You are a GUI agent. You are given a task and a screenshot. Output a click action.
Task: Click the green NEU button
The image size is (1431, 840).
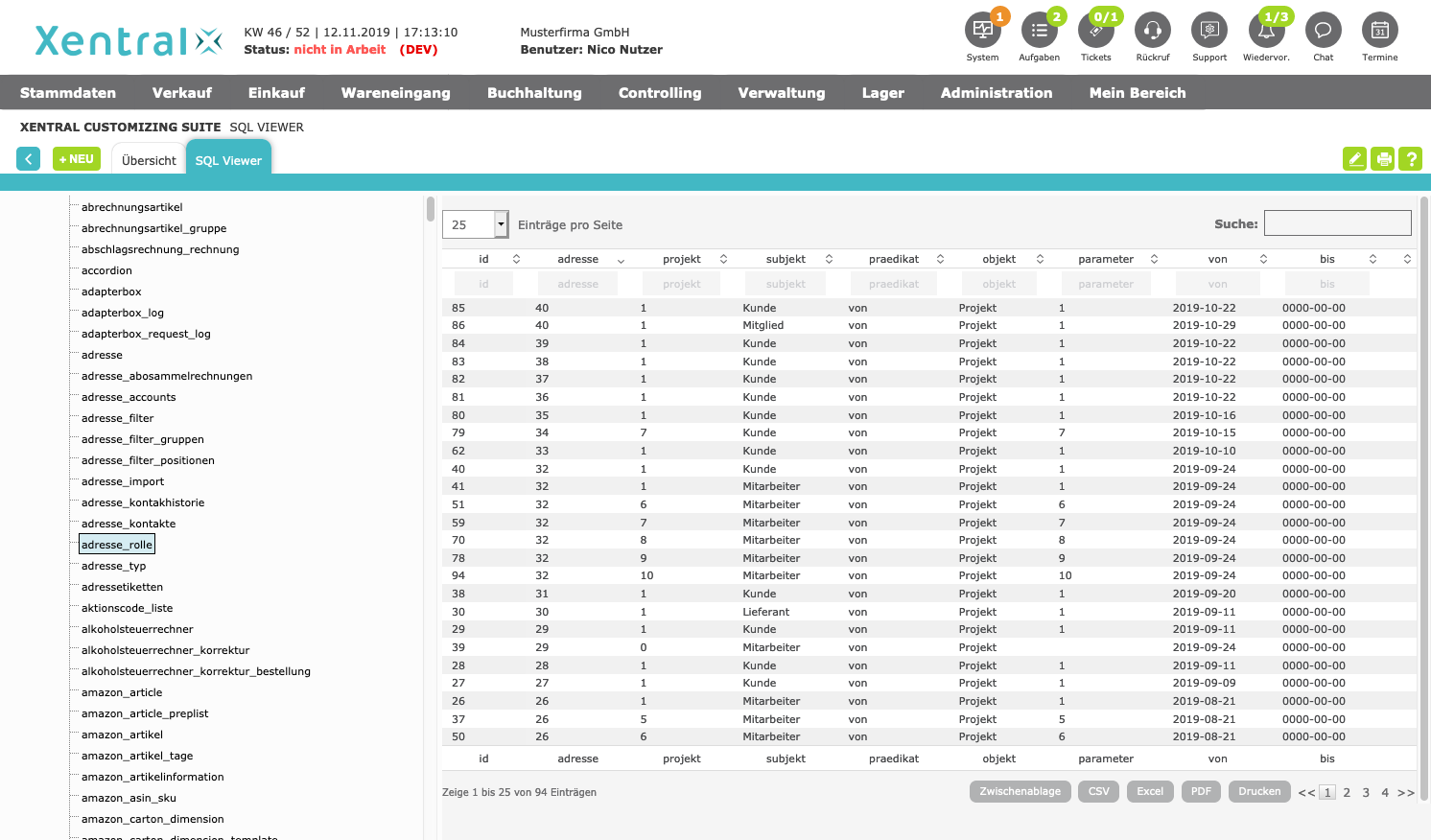click(x=77, y=159)
